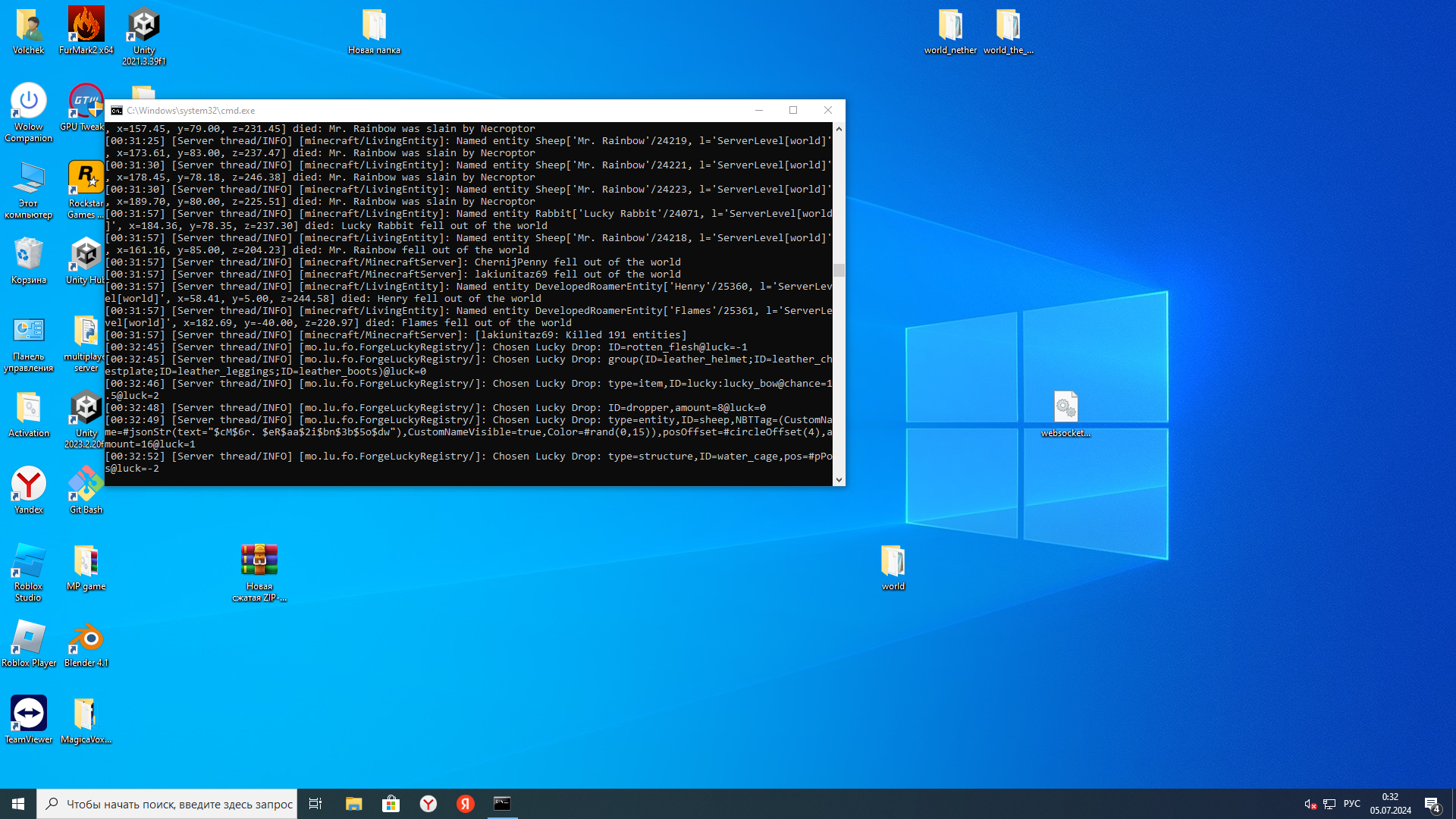This screenshot has width=1456, height=819.
Task: Click the Yandex Browser taskbar icon
Action: [428, 804]
